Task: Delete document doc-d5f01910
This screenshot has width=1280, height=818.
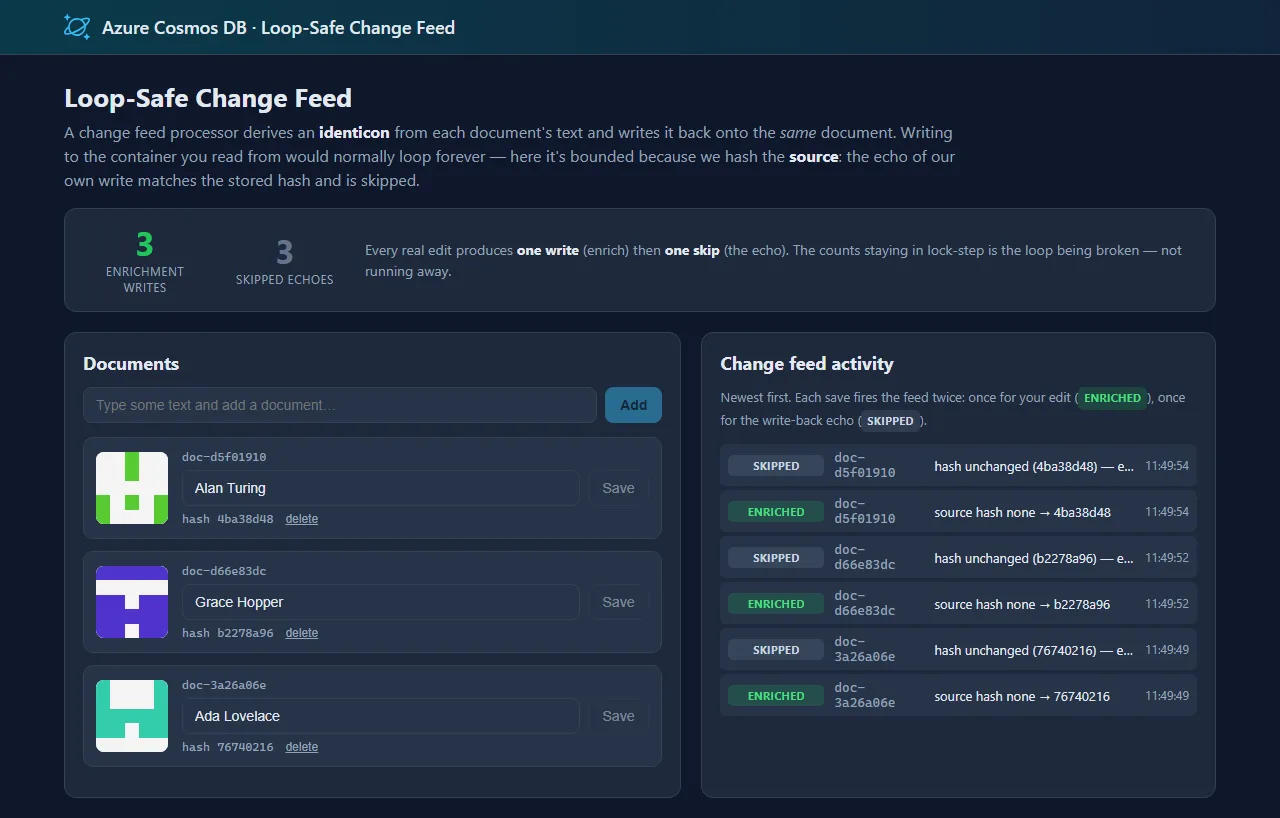Action: (302, 519)
